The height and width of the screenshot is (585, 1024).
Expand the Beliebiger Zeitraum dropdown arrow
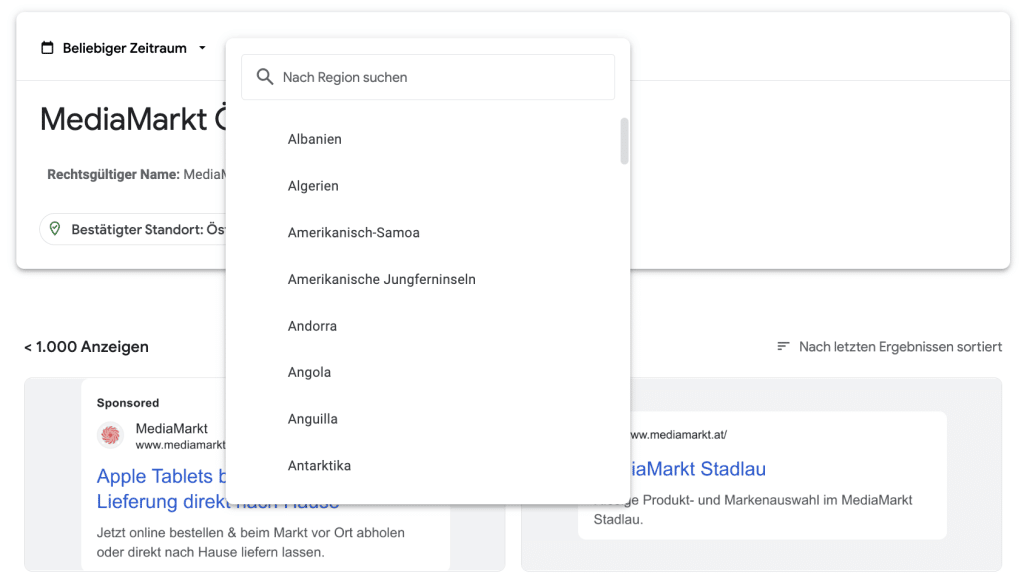click(202, 48)
